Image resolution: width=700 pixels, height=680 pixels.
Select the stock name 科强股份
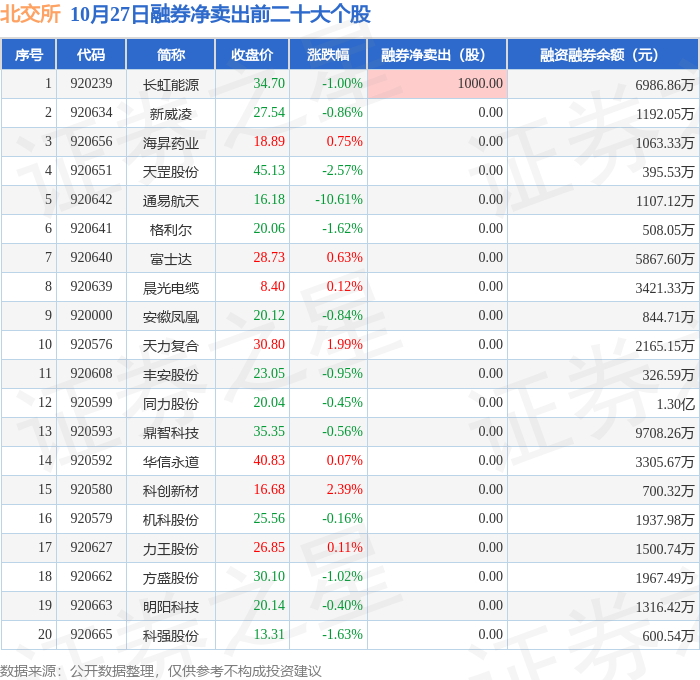171,636
